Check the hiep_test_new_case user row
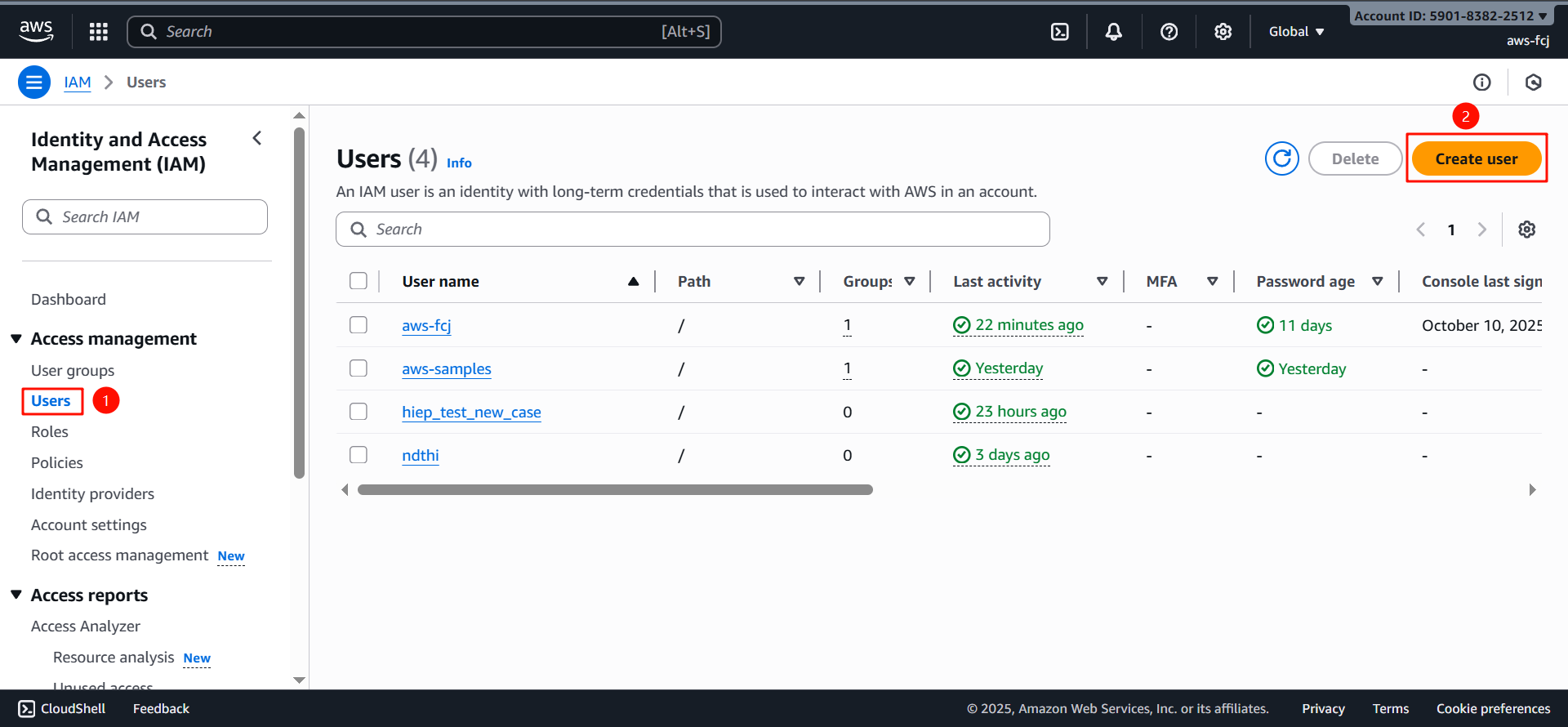Viewport: 1568px width, 727px height. pyautogui.click(x=359, y=412)
